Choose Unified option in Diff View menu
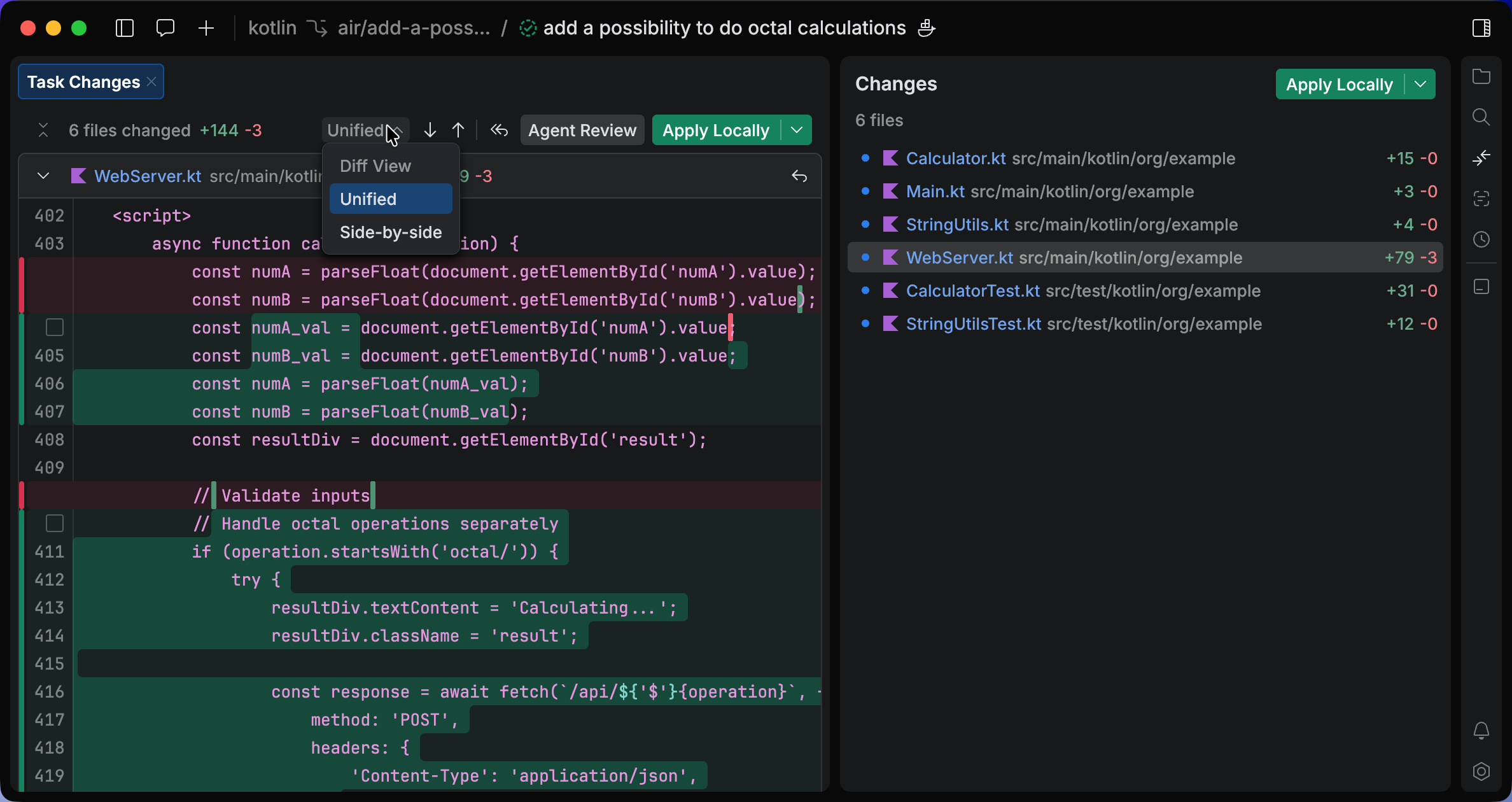 (x=391, y=199)
